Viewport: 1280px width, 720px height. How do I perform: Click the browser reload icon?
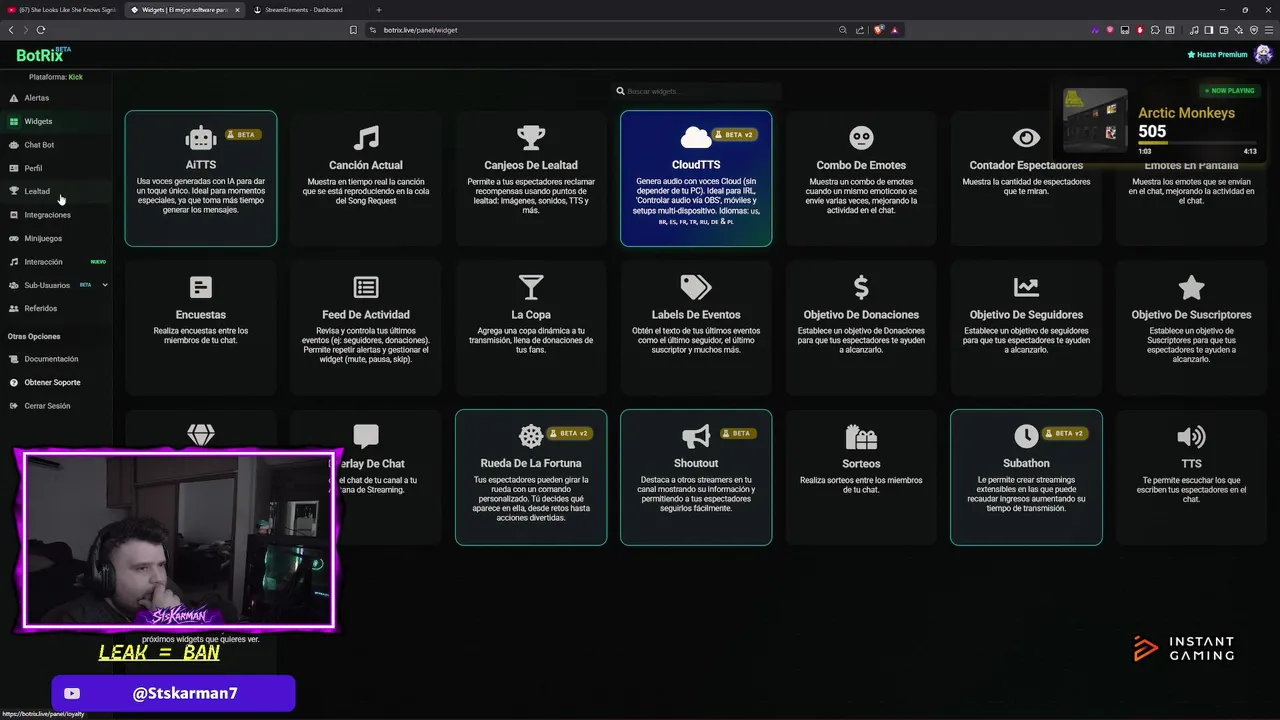point(41,30)
